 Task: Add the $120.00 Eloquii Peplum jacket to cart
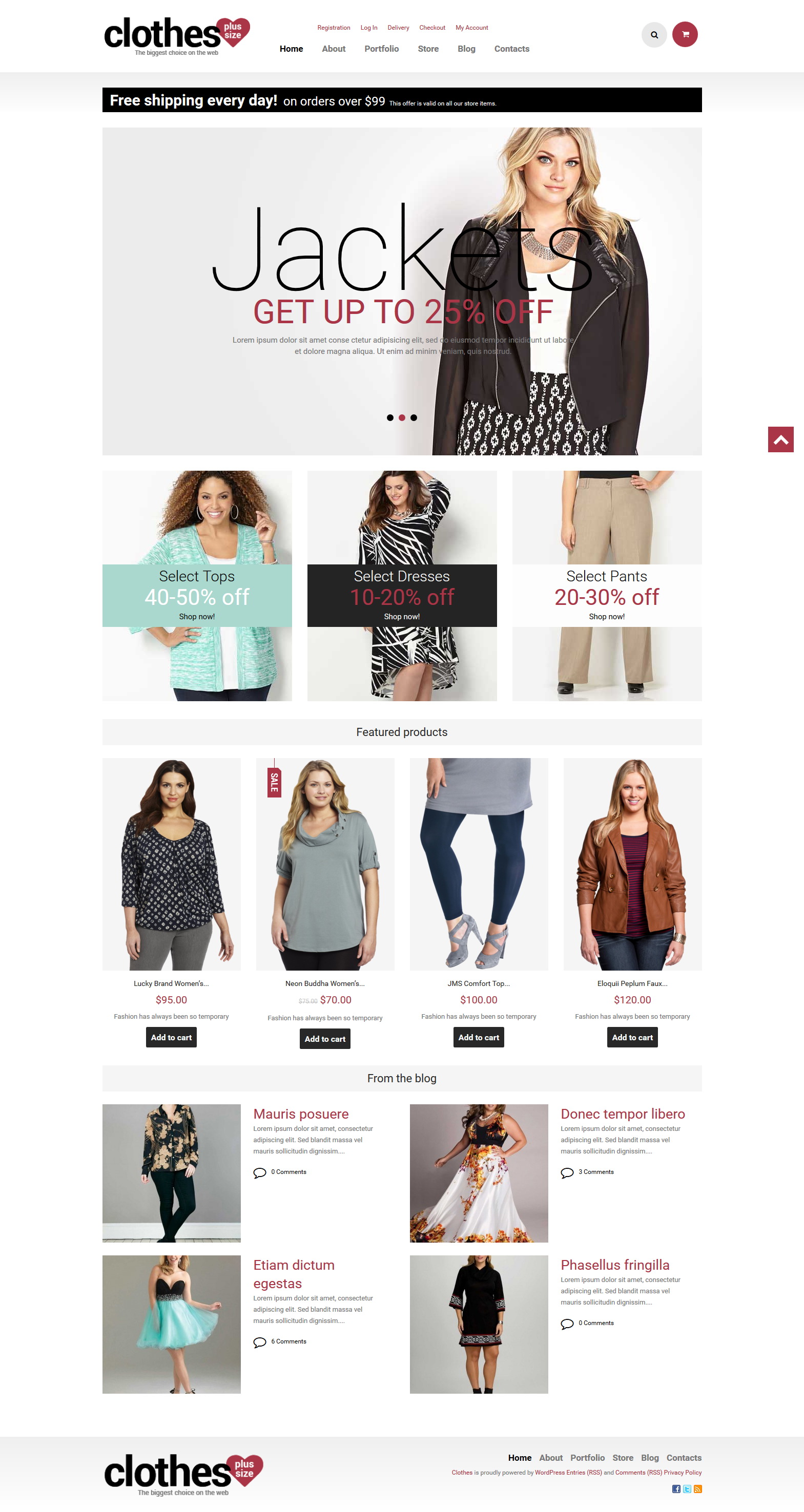632,1037
